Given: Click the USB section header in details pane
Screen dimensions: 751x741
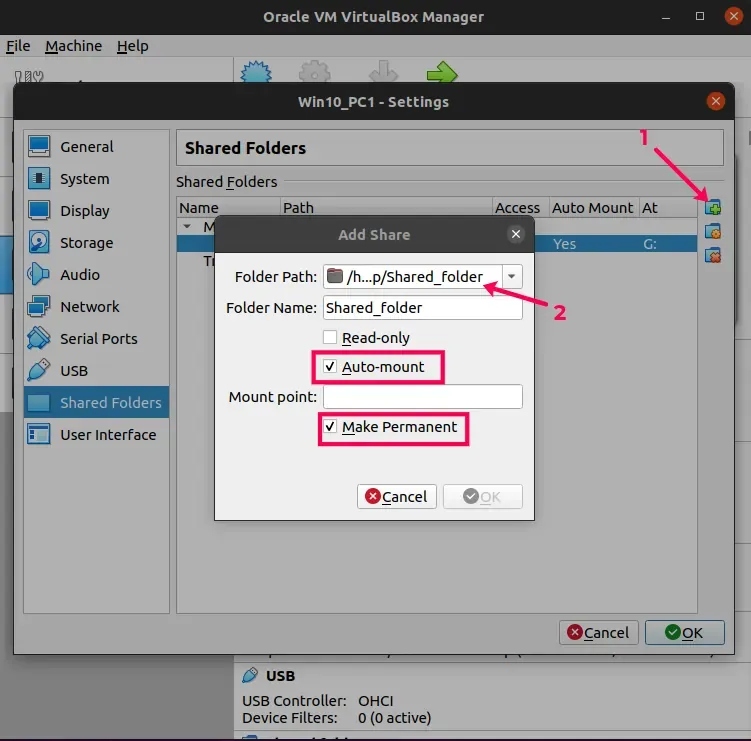Looking at the screenshot, I should pyautogui.click(x=280, y=676).
